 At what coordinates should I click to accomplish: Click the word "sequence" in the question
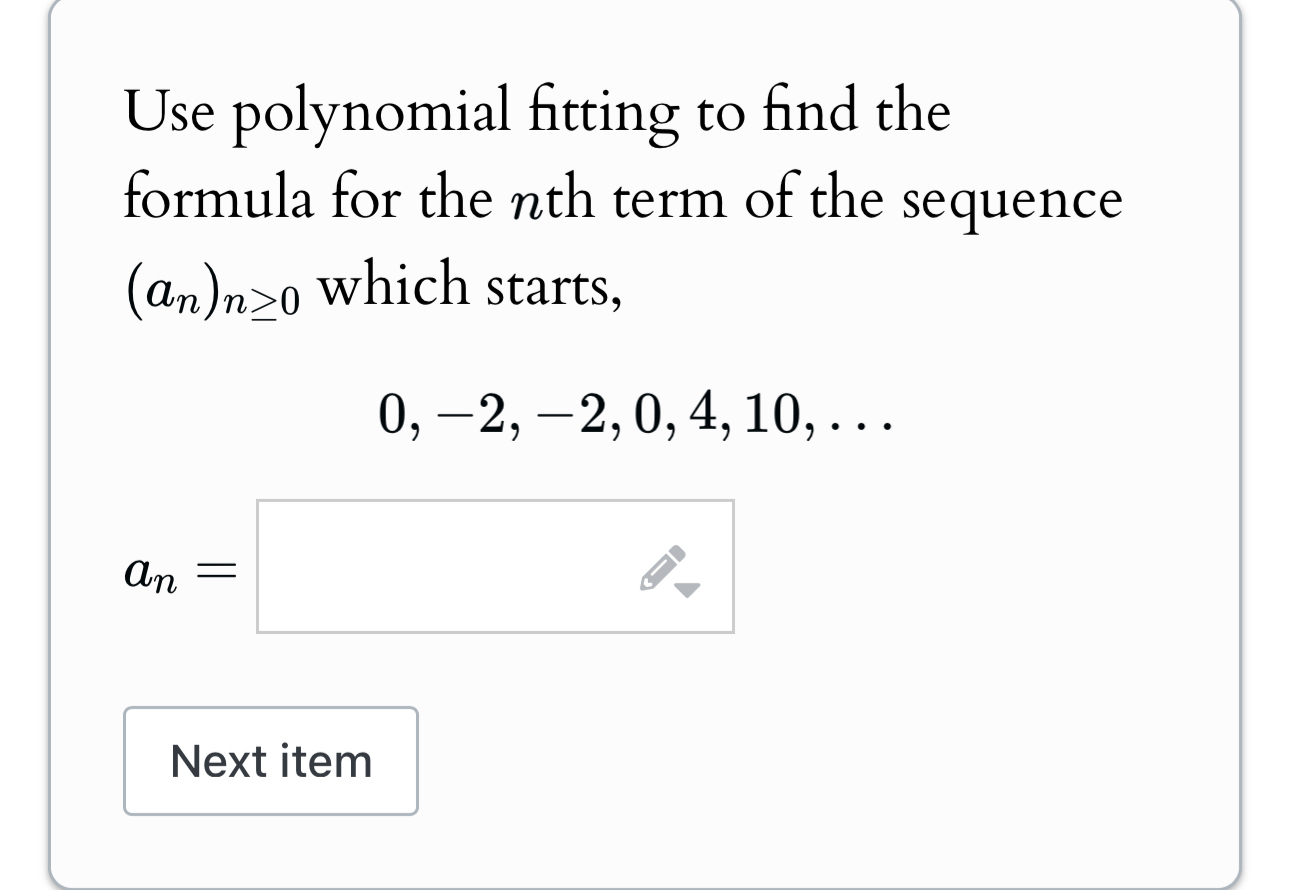coord(1013,203)
